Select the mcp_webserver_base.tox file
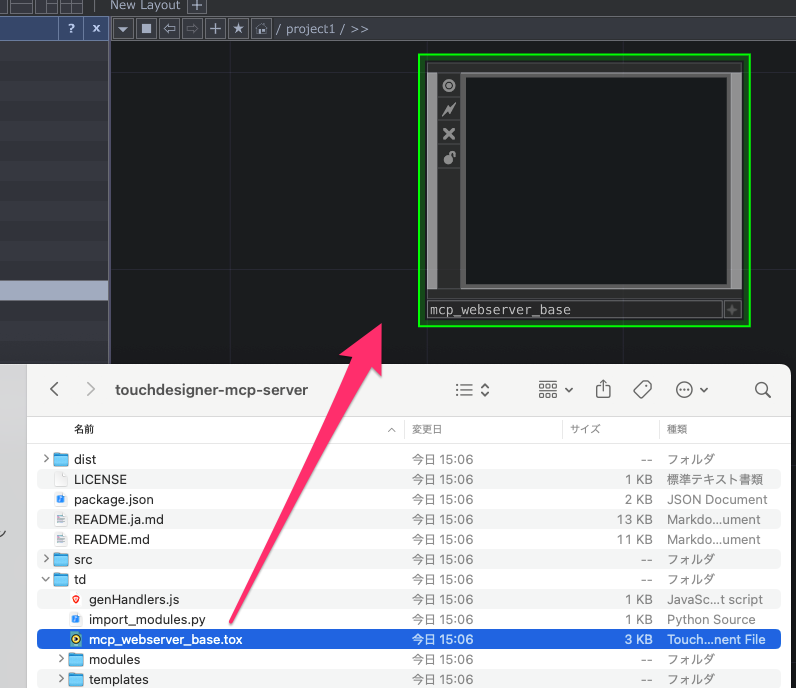 pos(165,639)
